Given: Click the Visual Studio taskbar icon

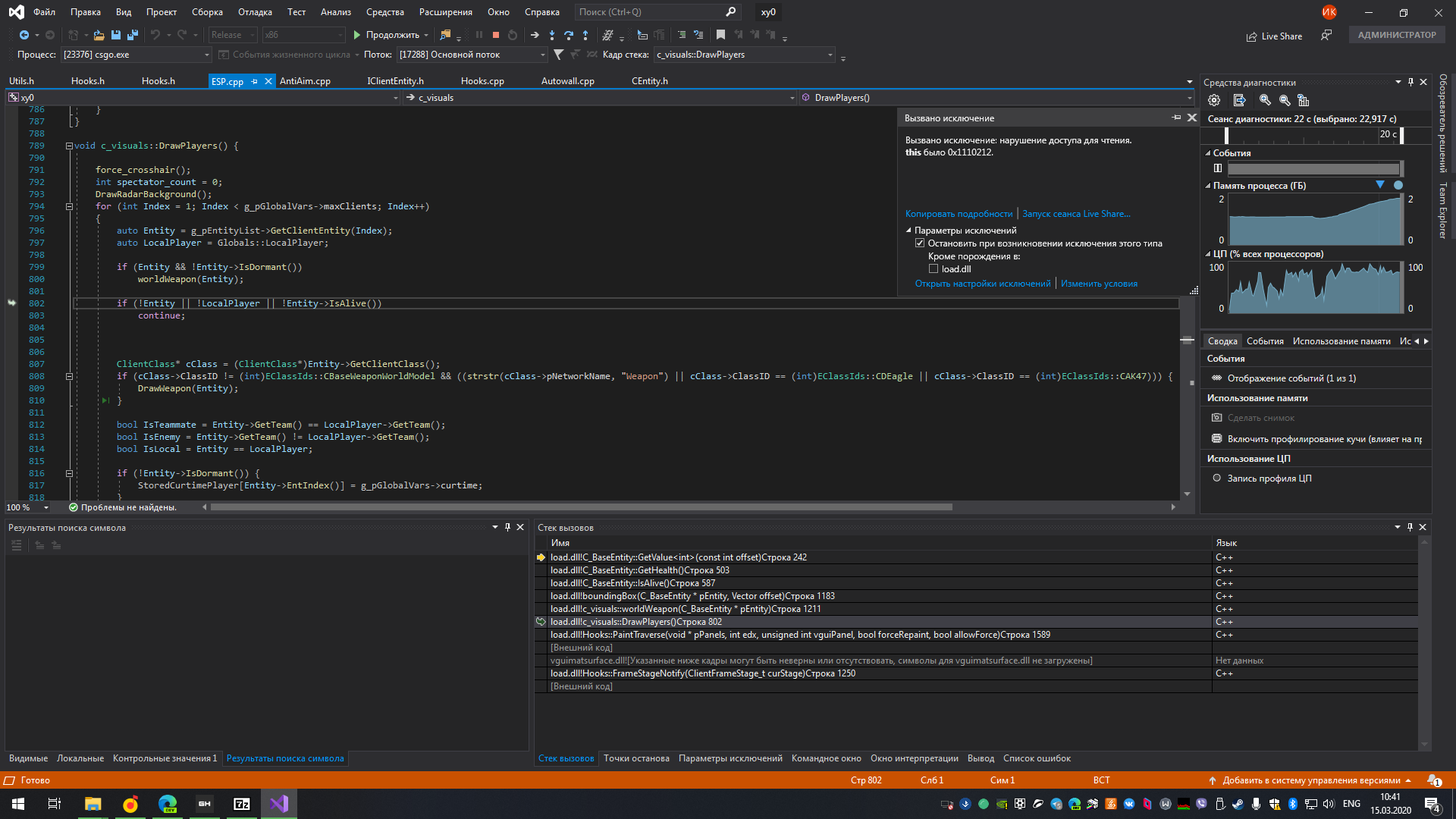Looking at the screenshot, I should 278,804.
